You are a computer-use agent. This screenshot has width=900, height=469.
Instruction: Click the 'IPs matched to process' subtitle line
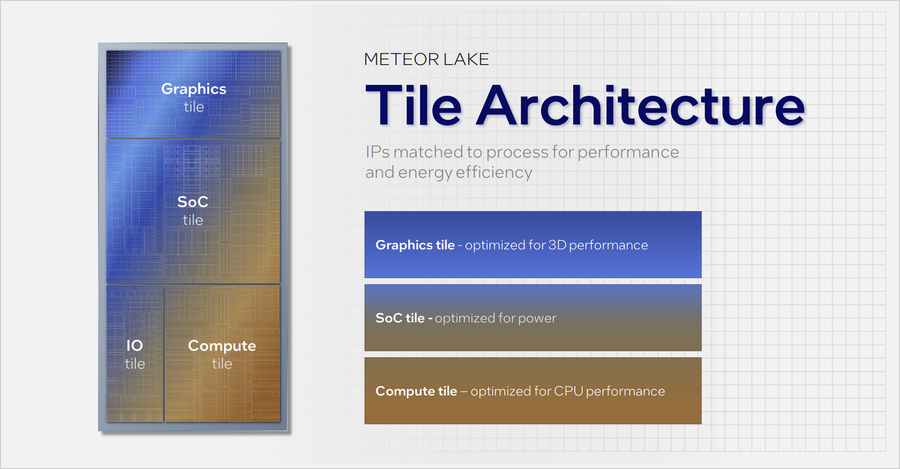click(522, 153)
